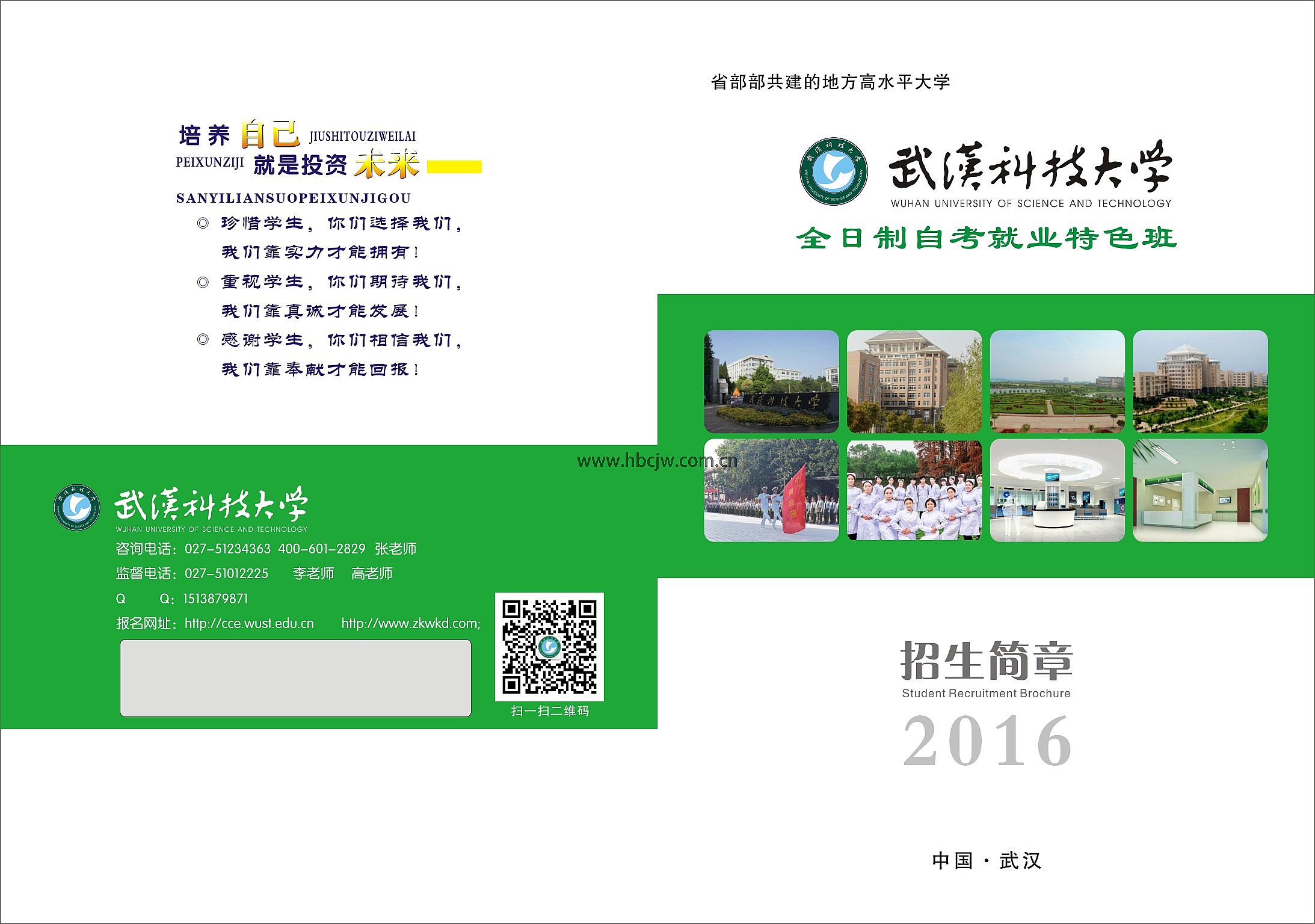Click the white calligraphy 武汉科技大学 on the green panel
The image size is (1315, 924).
(211, 505)
